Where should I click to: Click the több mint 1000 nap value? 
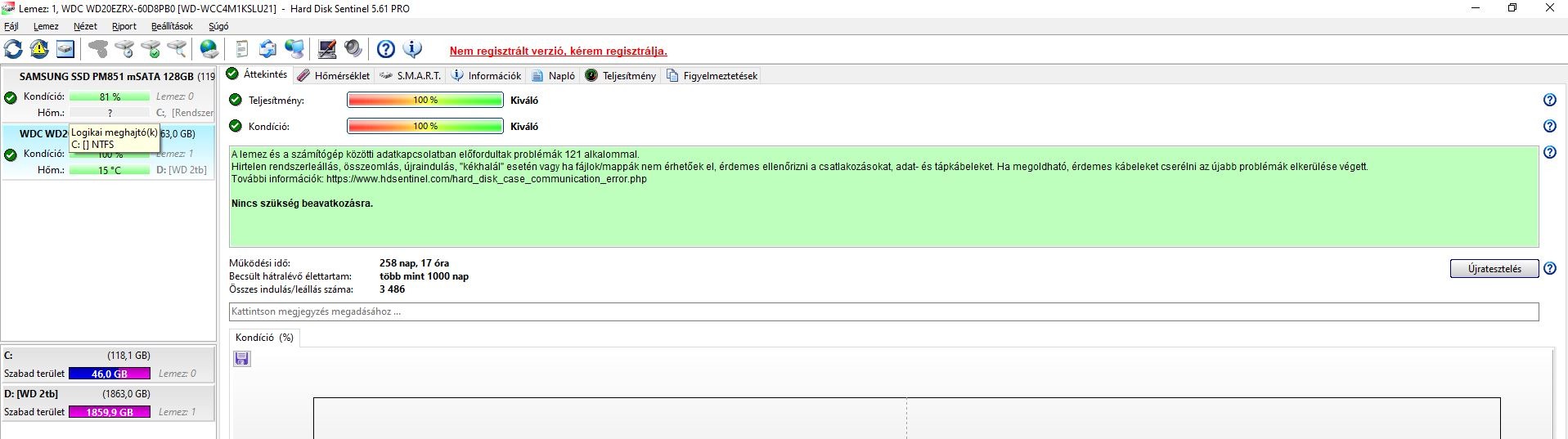tap(424, 276)
